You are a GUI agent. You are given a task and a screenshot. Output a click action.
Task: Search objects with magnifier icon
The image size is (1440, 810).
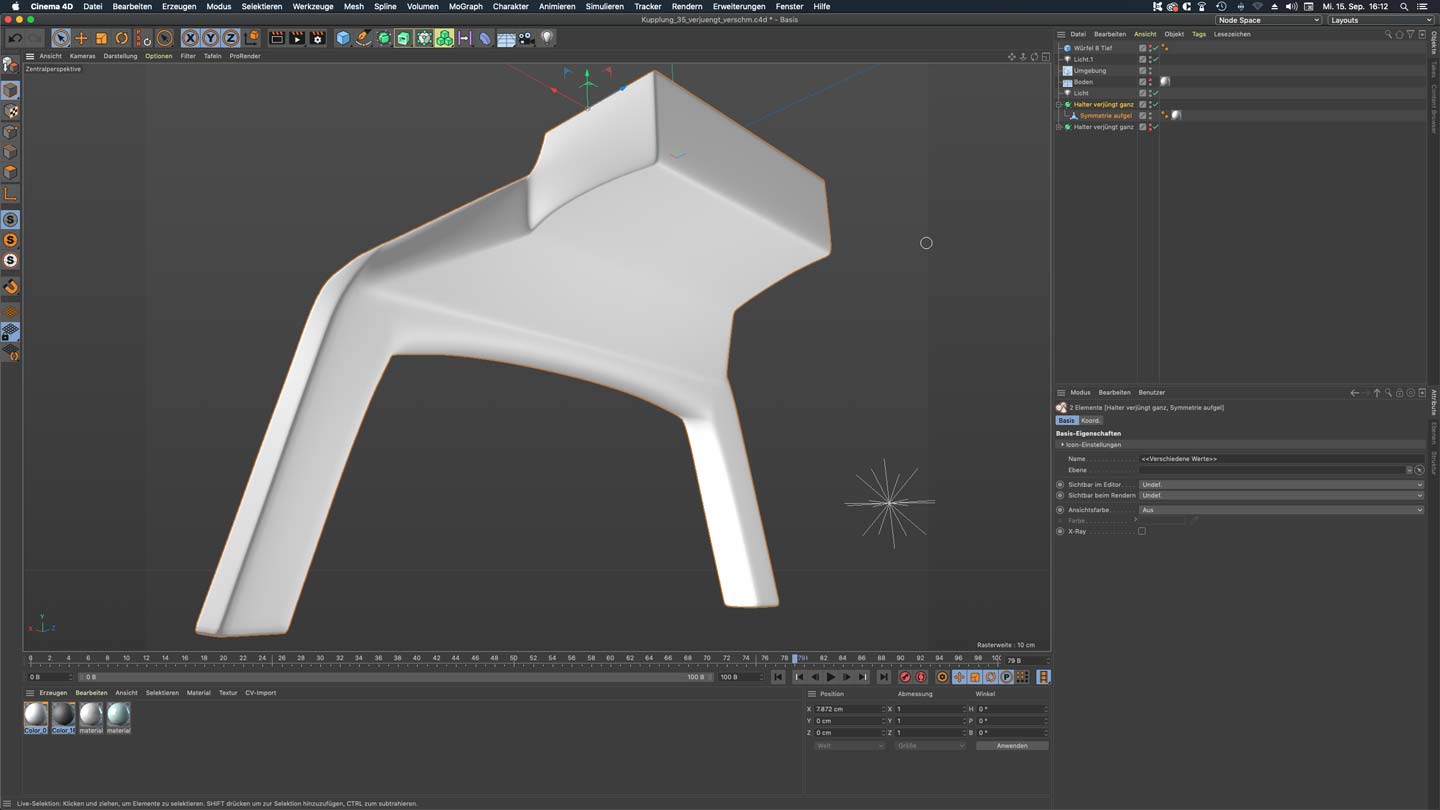[1388, 34]
